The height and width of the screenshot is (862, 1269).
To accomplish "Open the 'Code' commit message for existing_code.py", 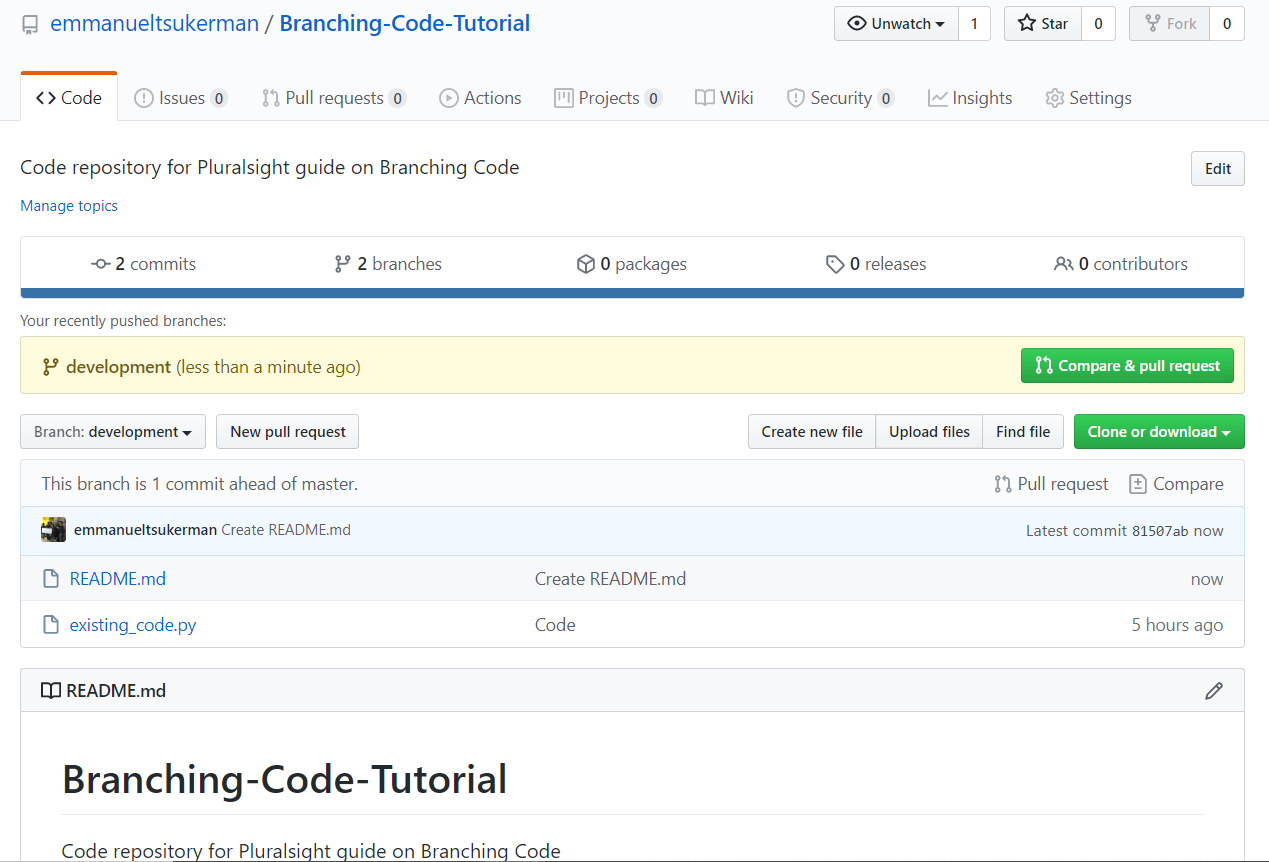I will (x=555, y=625).
